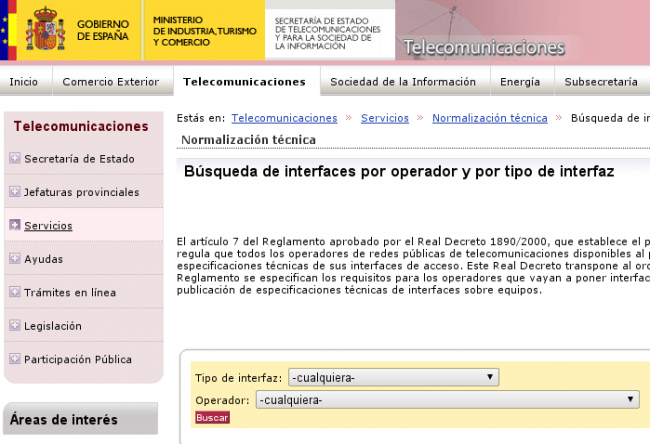650x444 pixels.
Task: Go to the Inicio tab
Action: (24, 81)
